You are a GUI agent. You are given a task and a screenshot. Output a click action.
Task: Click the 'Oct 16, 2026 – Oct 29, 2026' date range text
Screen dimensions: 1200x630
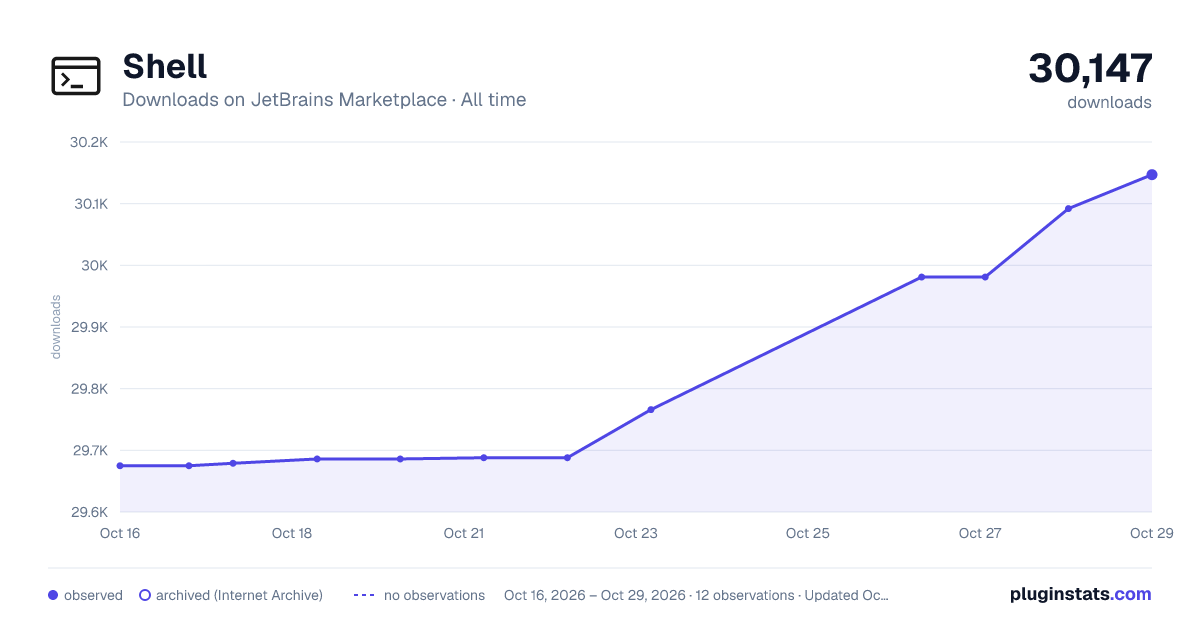click(595, 595)
